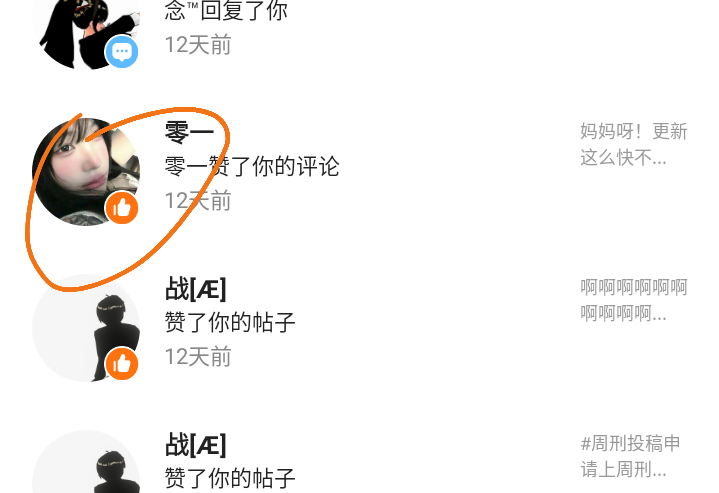Screen dimensions: 719x493
Task: View post preview '啊啊啊啊啊啊啊啊啊啊...'
Action: 633,300
